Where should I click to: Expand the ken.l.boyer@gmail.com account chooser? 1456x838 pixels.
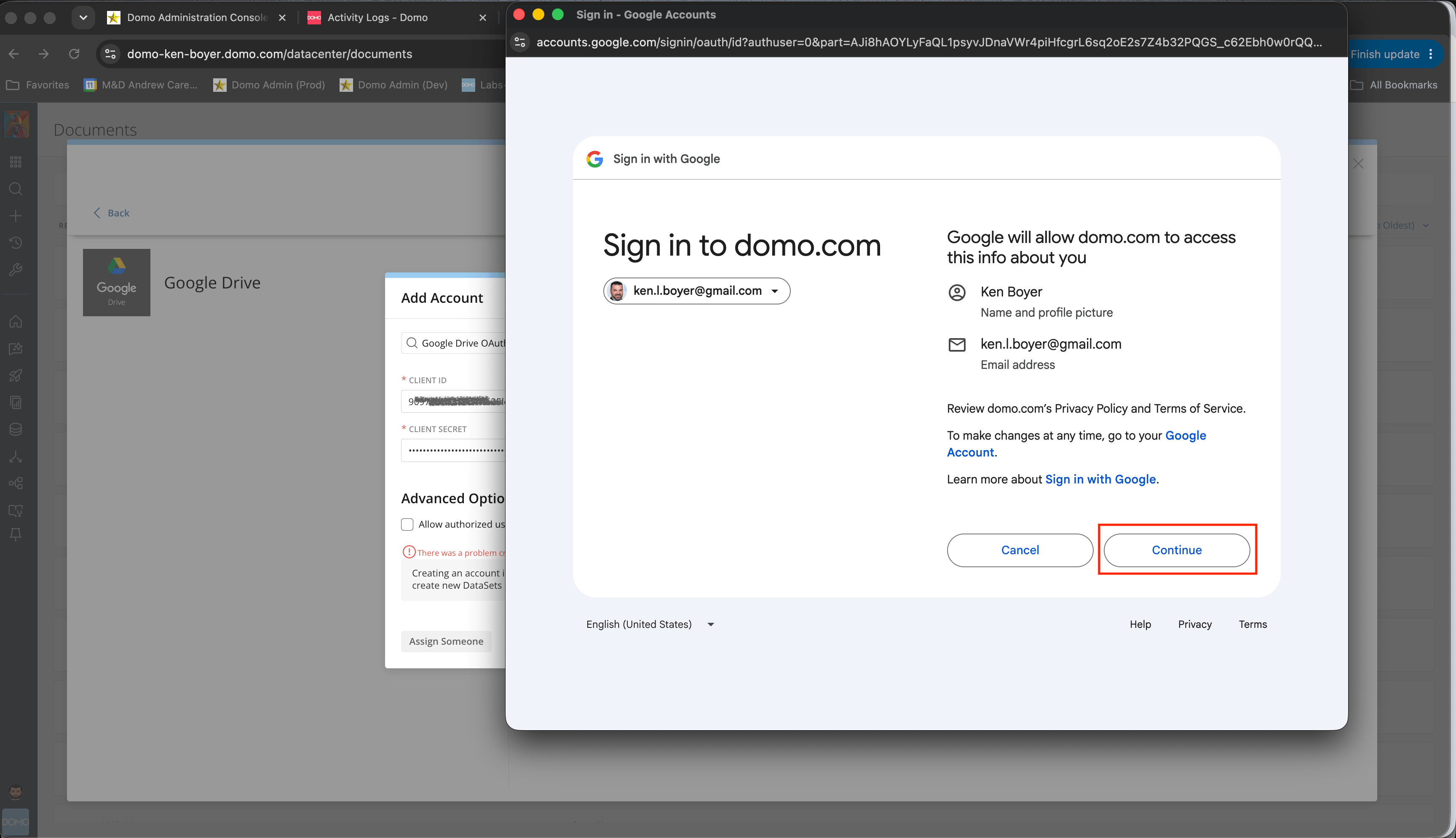click(697, 291)
